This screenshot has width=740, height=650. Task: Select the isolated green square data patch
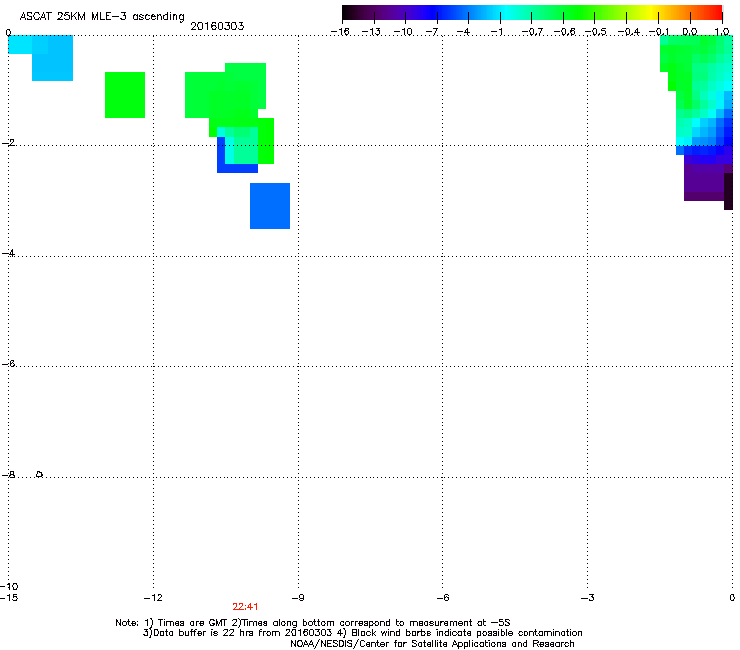(125, 95)
